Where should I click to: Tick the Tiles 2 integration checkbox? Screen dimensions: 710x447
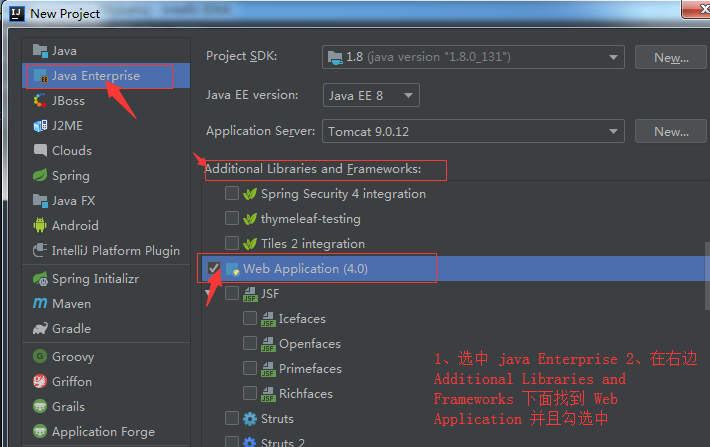coord(232,243)
